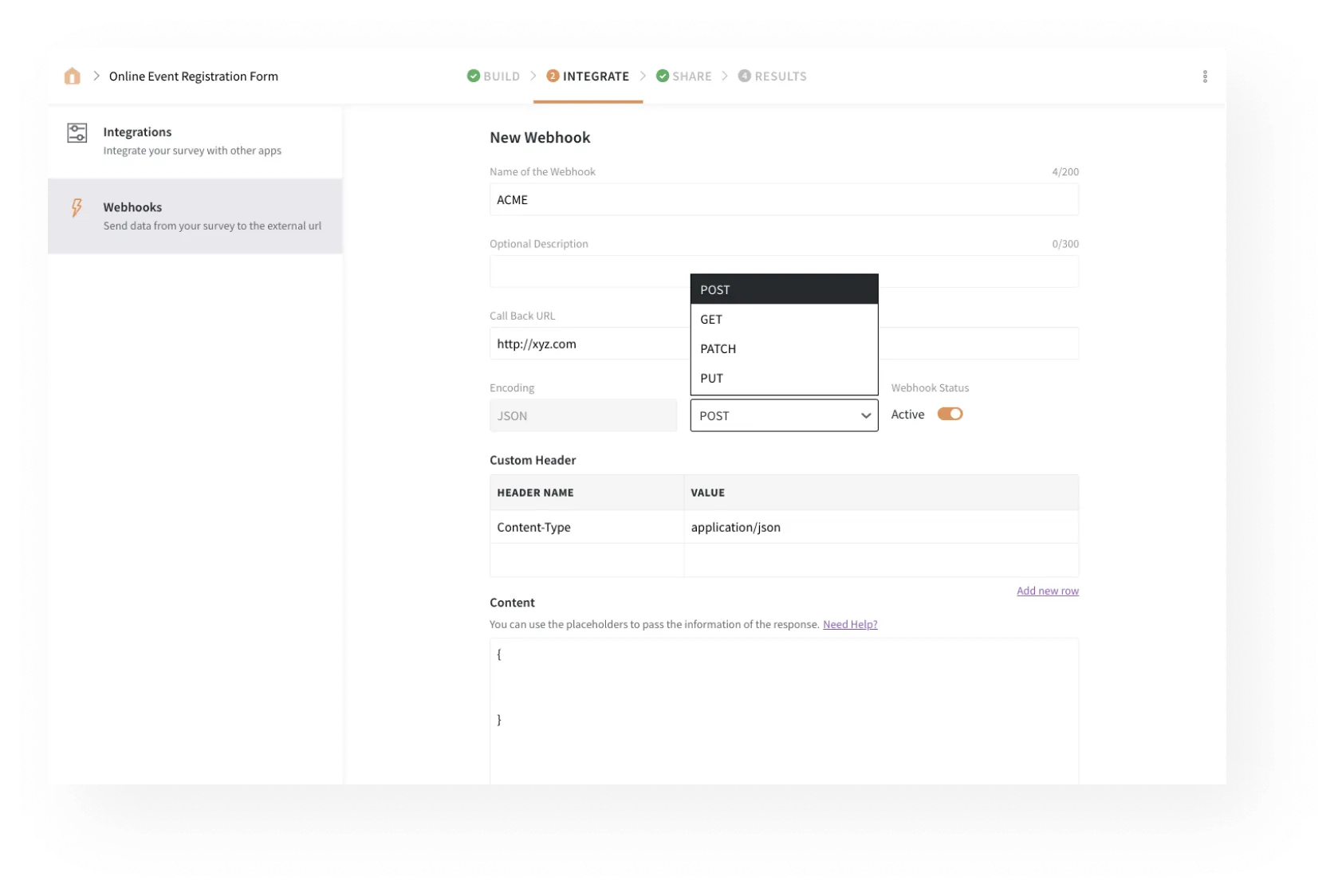1338x896 pixels.
Task: Toggle the Webhook Status Active switch
Action: coord(950,414)
